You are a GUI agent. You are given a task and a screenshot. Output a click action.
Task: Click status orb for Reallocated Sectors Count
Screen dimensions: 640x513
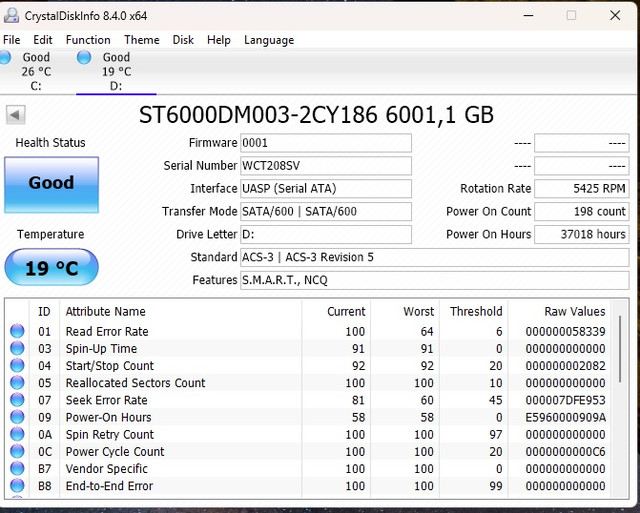[17, 382]
